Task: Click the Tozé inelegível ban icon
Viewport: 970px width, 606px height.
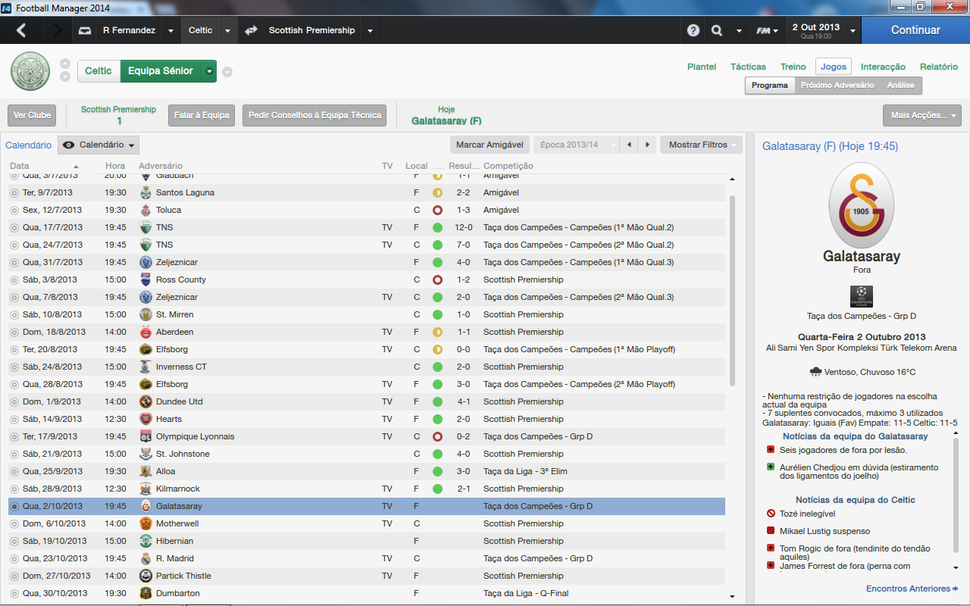Action: click(770, 513)
